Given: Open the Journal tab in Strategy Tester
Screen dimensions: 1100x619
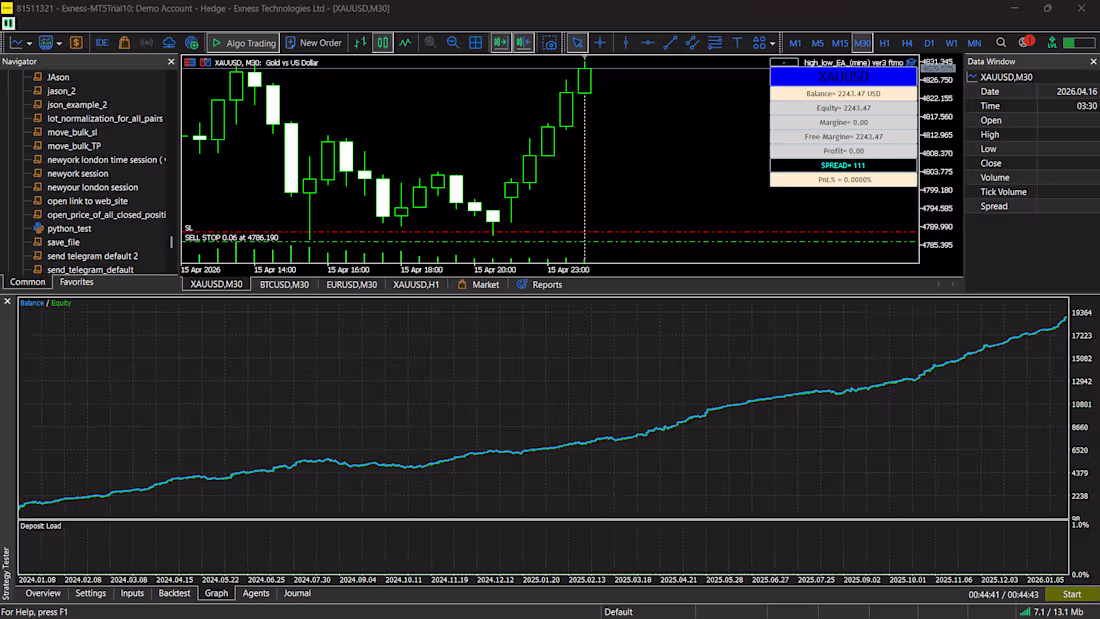Looking at the screenshot, I should point(297,593).
